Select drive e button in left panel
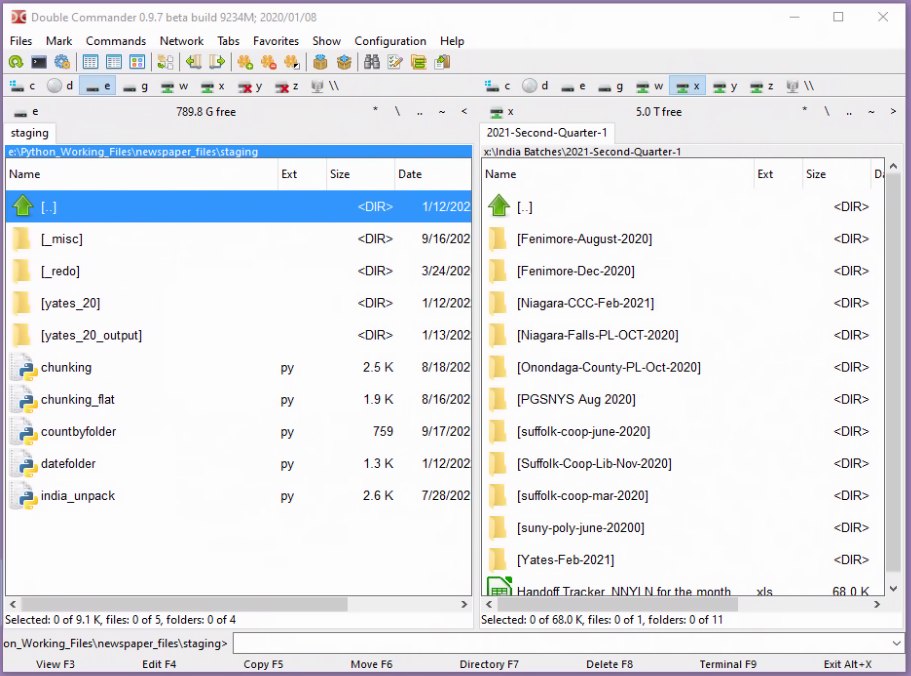Screen dimensions: 911x676 point(98,87)
